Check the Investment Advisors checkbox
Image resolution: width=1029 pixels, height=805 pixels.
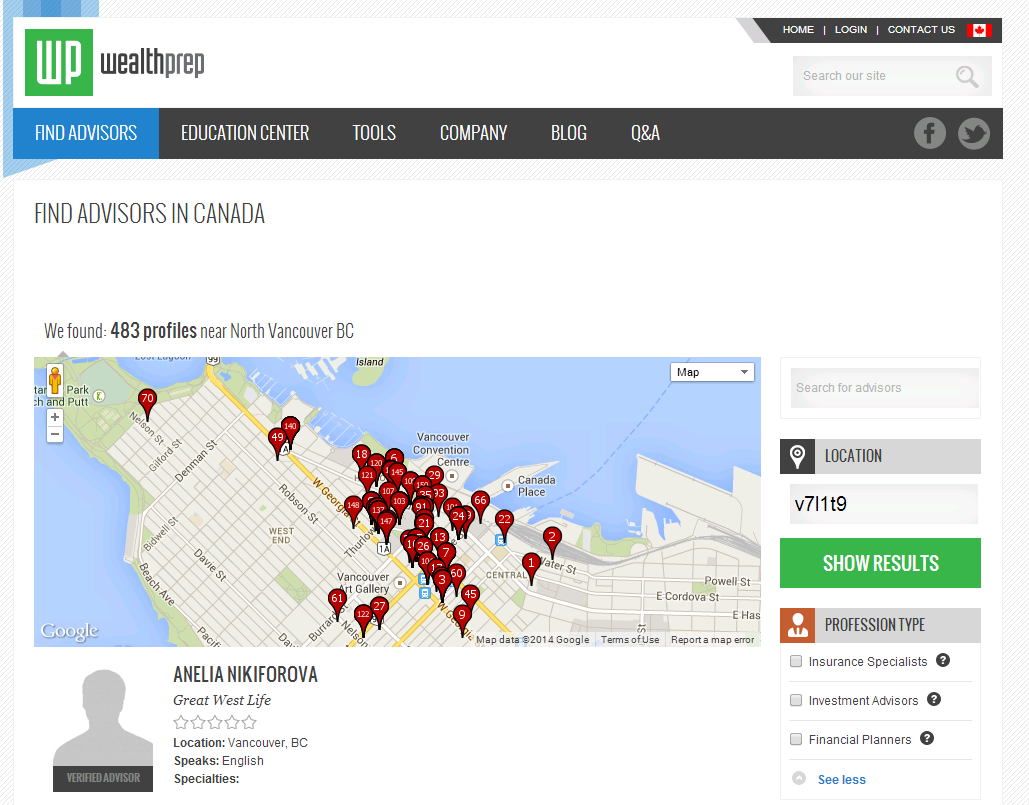(796, 701)
